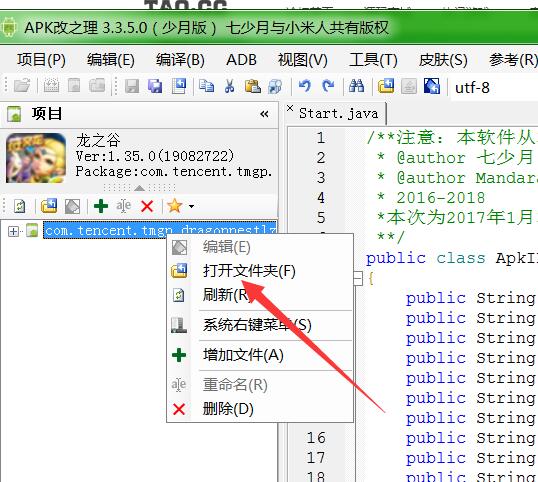Click the 项目 panel header
This screenshot has width=538, height=482.
(139, 114)
